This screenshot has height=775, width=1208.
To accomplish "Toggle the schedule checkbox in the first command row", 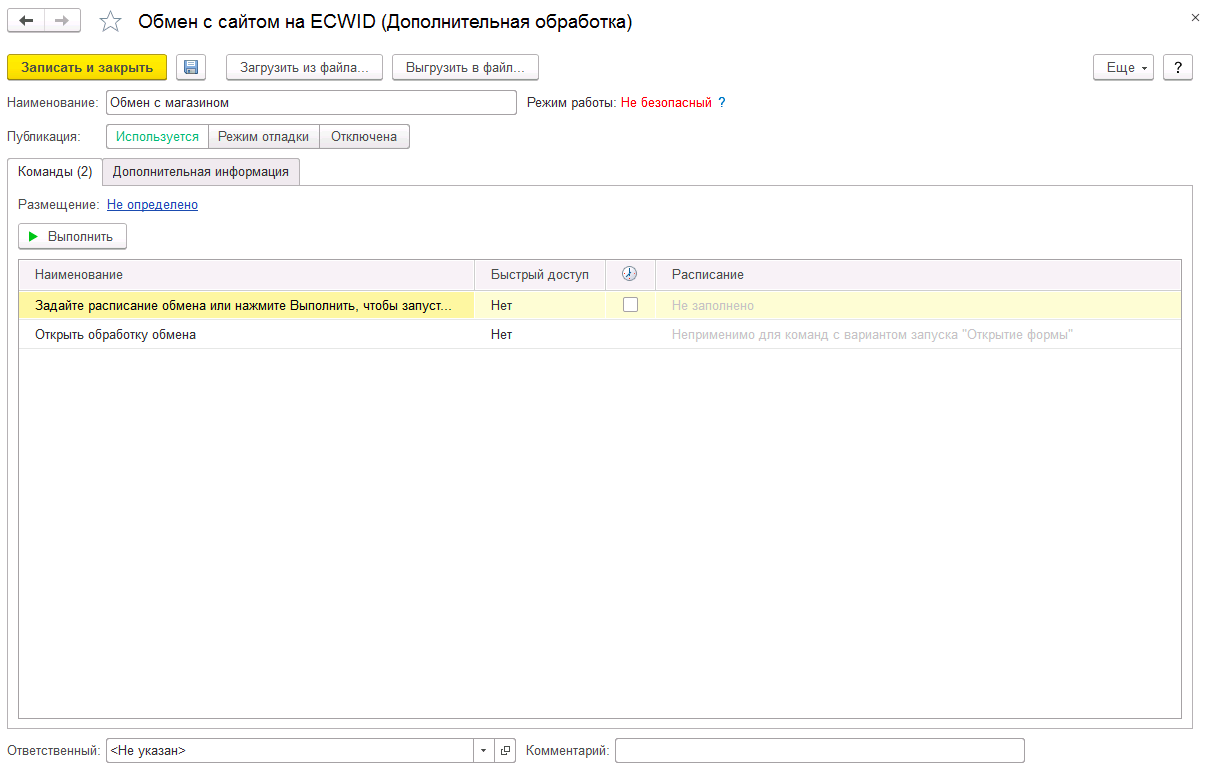I will [630, 305].
